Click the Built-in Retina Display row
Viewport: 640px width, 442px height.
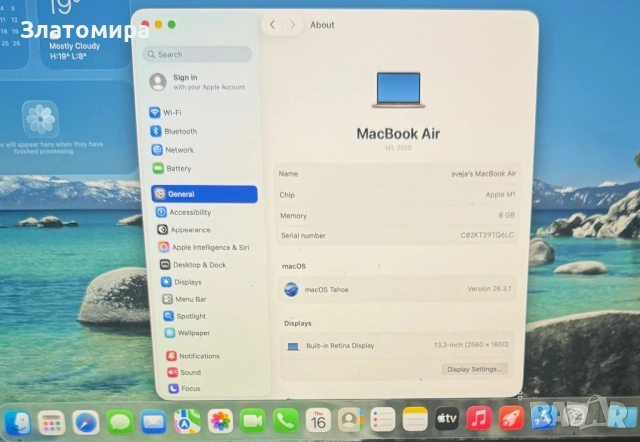397,345
